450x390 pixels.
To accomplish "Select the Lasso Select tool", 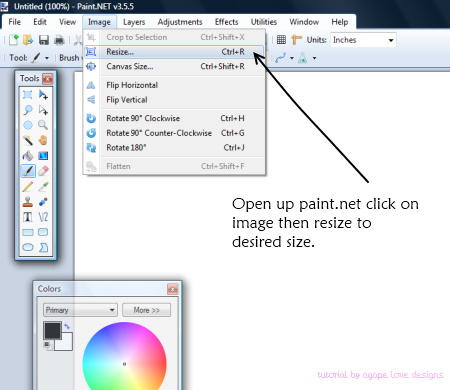I will [x=28, y=110].
